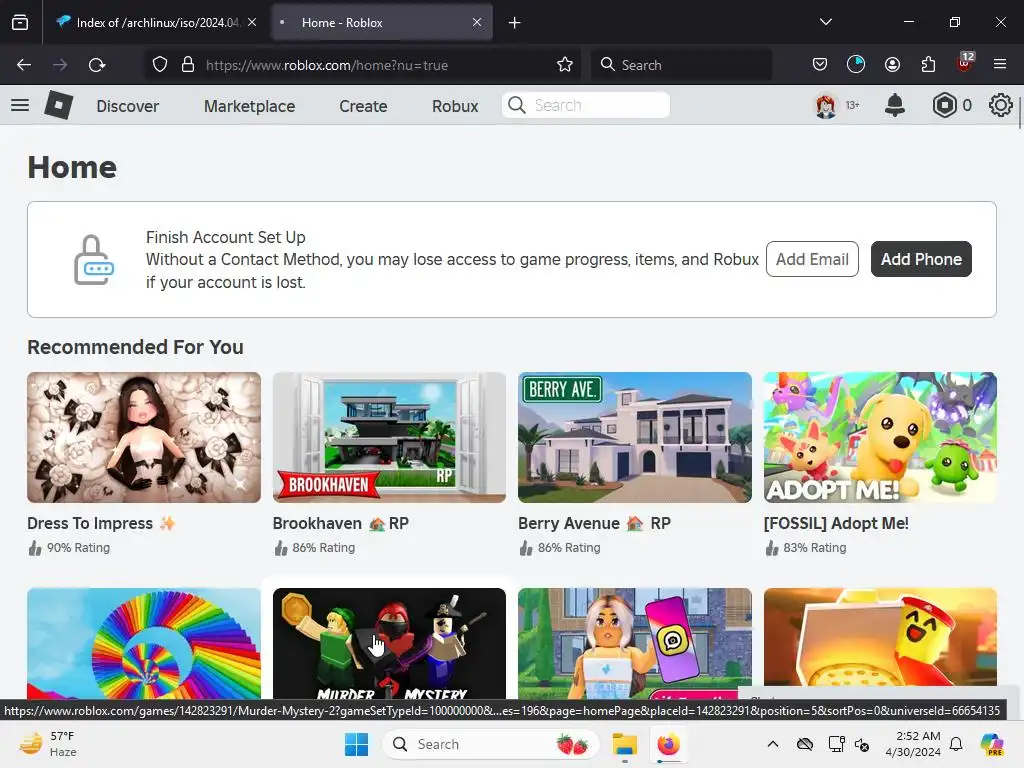1024x768 pixels.
Task: Close the Home - Roblox tab
Action: click(477, 22)
